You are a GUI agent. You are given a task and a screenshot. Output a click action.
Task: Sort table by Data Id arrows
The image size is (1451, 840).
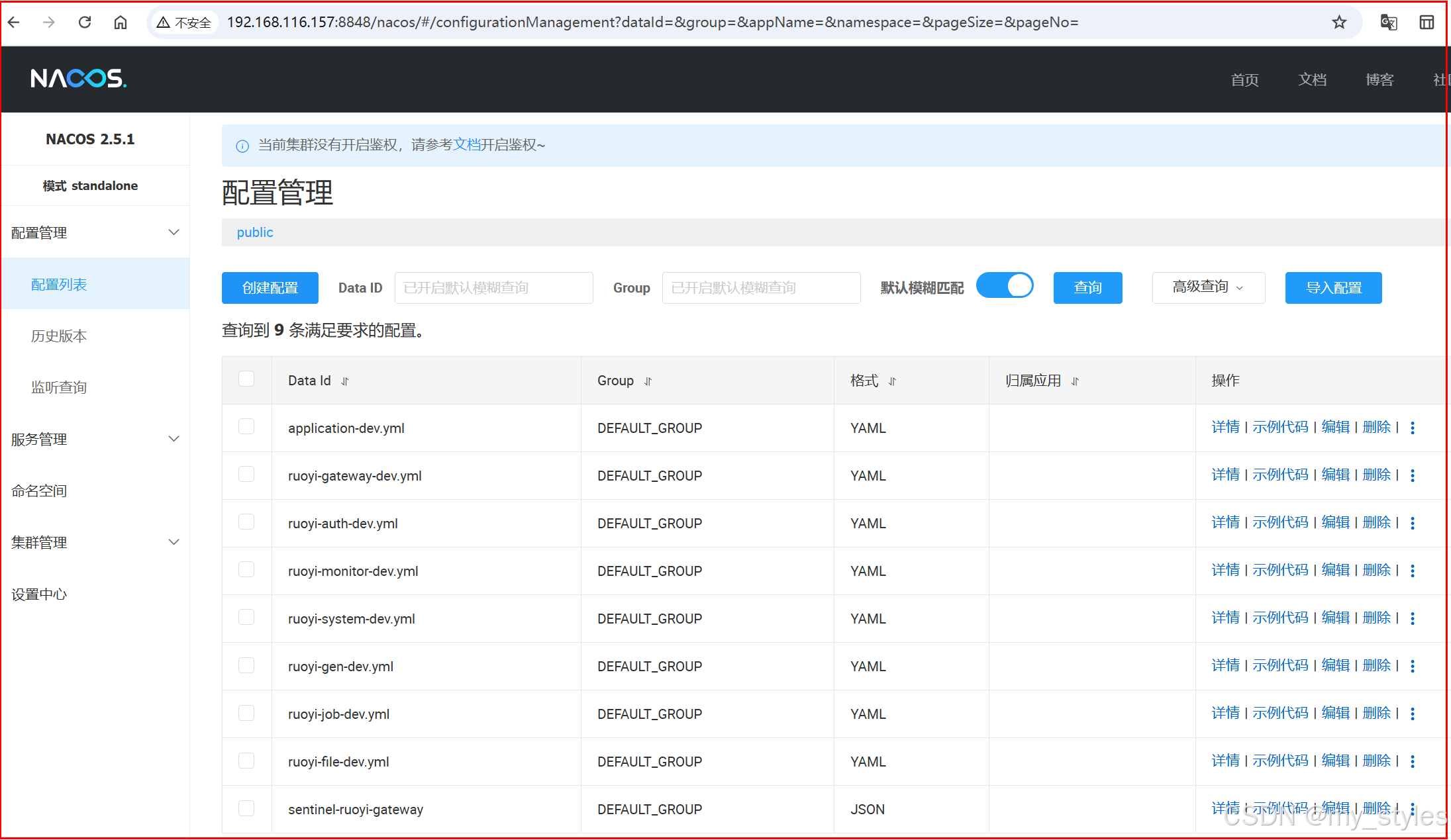click(x=345, y=381)
